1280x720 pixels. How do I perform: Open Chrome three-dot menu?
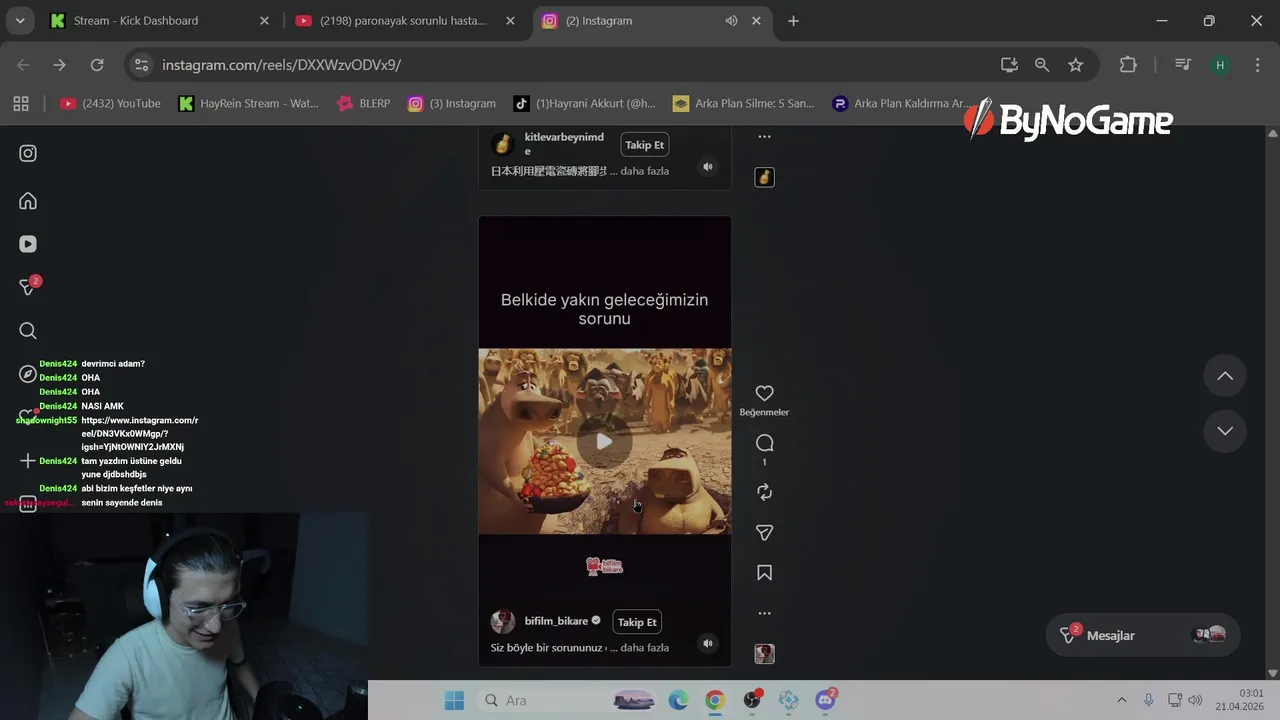click(x=1257, y=65)
